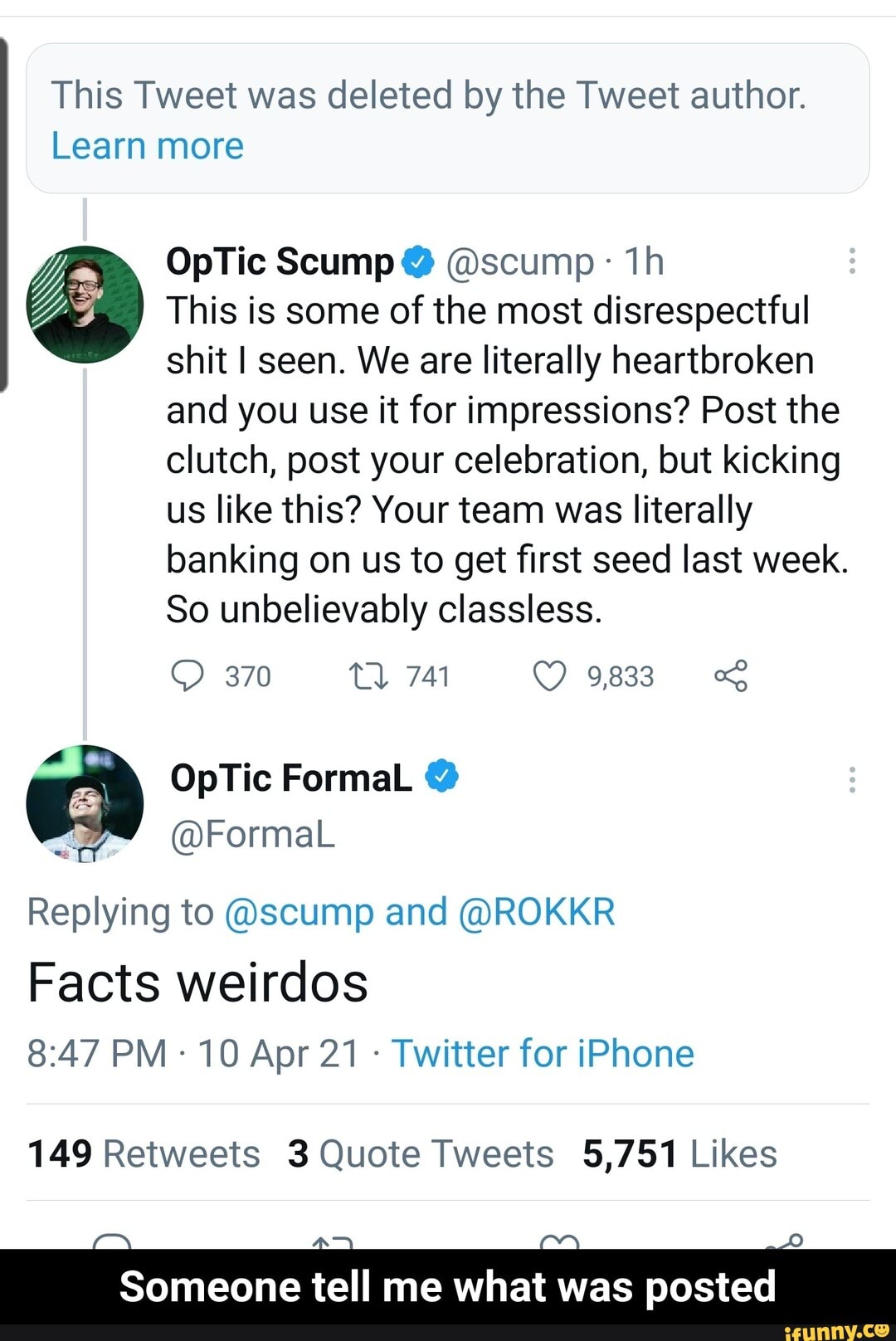Like Scump's tweet with the heart icon
Screen dimensions: 896x1341
(553, 675)
